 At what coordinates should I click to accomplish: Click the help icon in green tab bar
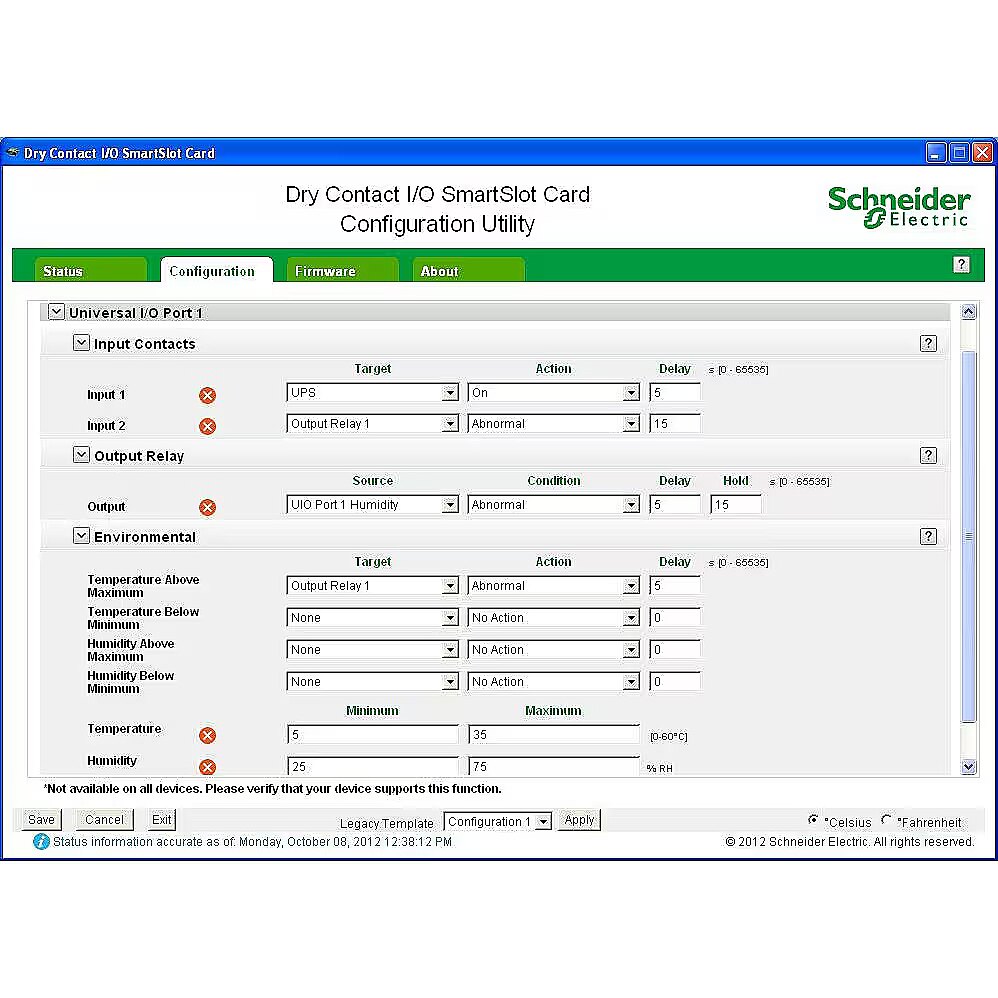pos(961,265)
